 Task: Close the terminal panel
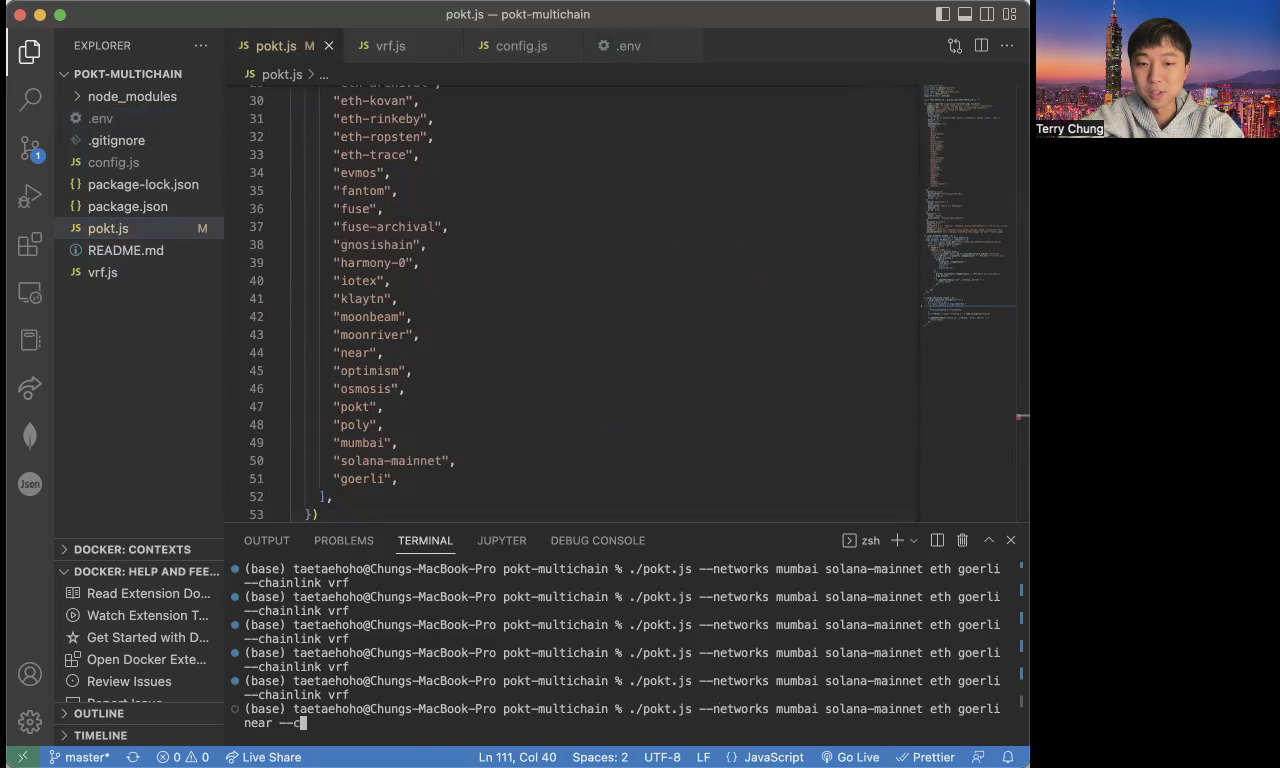1011,540
